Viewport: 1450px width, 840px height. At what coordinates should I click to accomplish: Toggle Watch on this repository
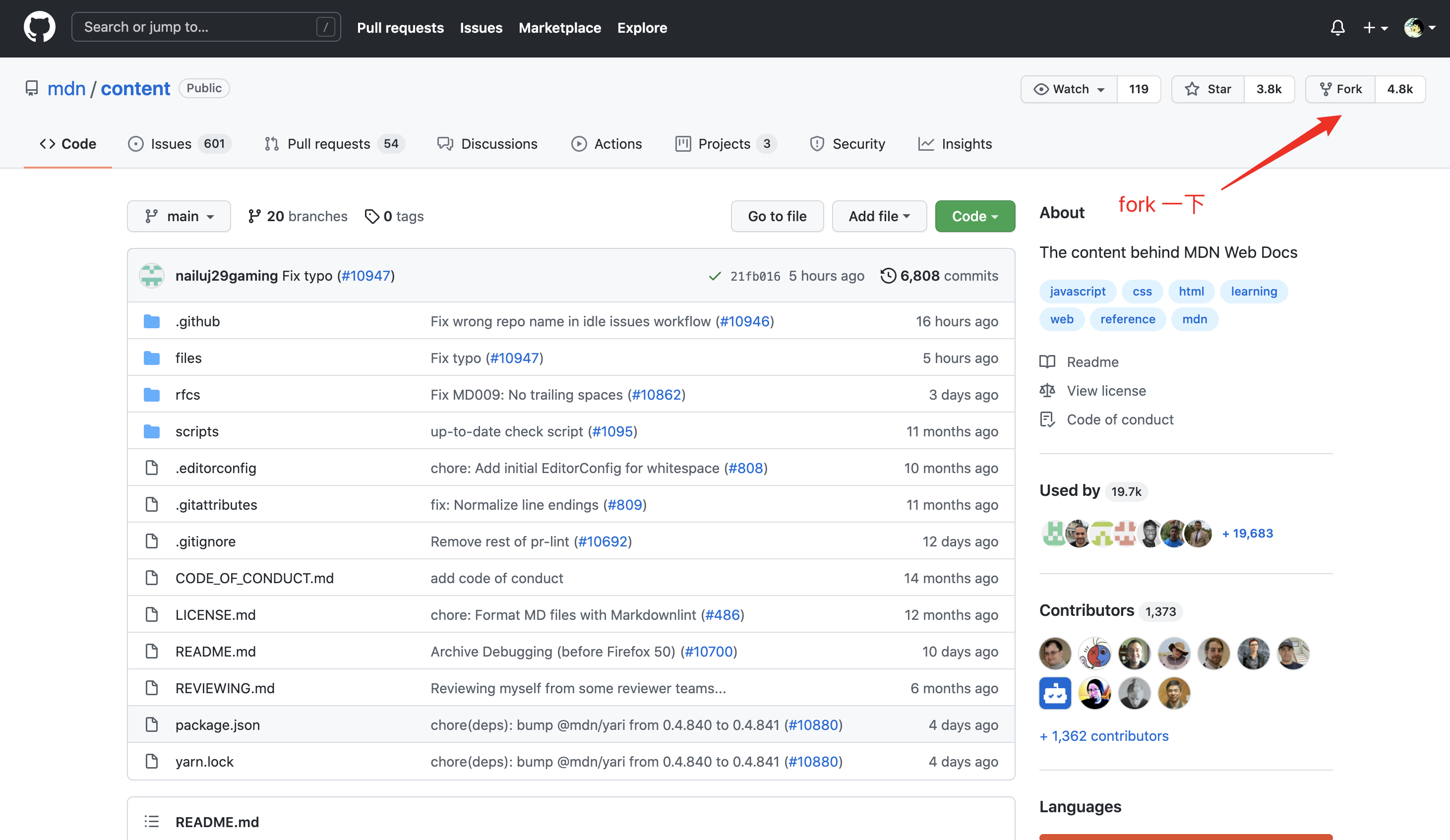1069,89
